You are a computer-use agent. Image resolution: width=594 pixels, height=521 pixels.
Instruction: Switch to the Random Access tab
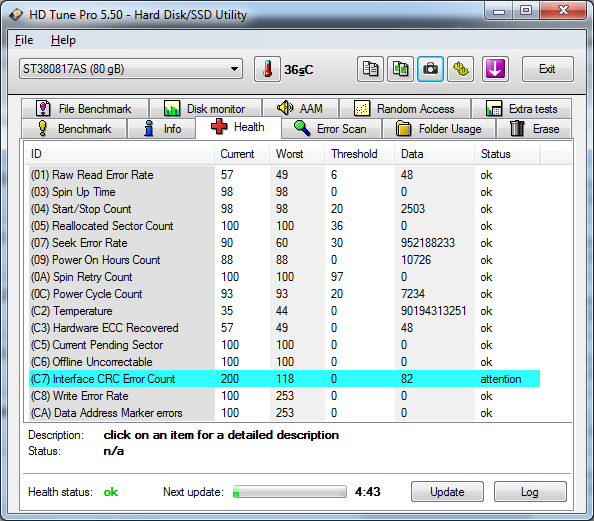(405, 109)
